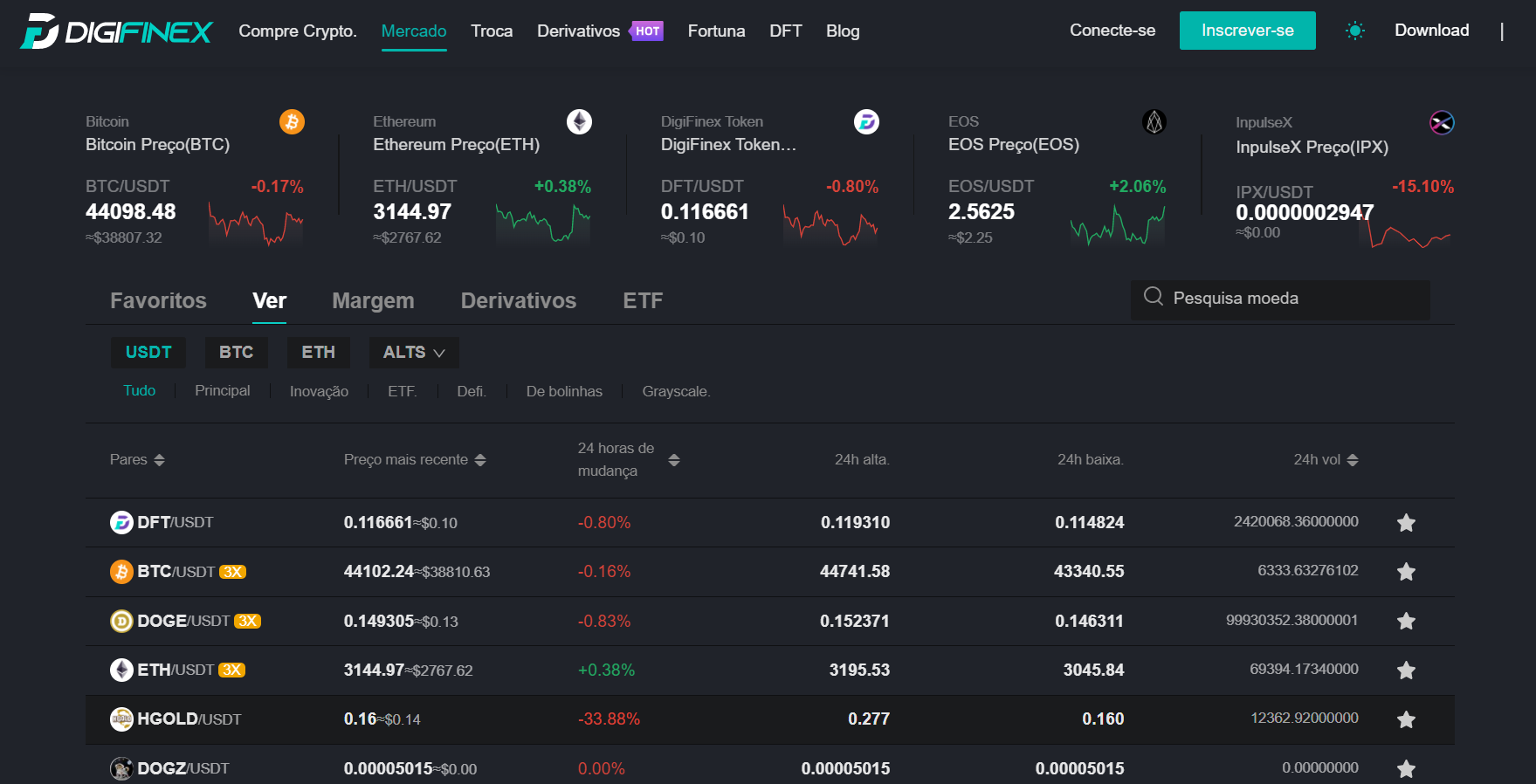Open the Derivativos nav menu
This screenshot has width=1536, height=784.
point(578,31)
